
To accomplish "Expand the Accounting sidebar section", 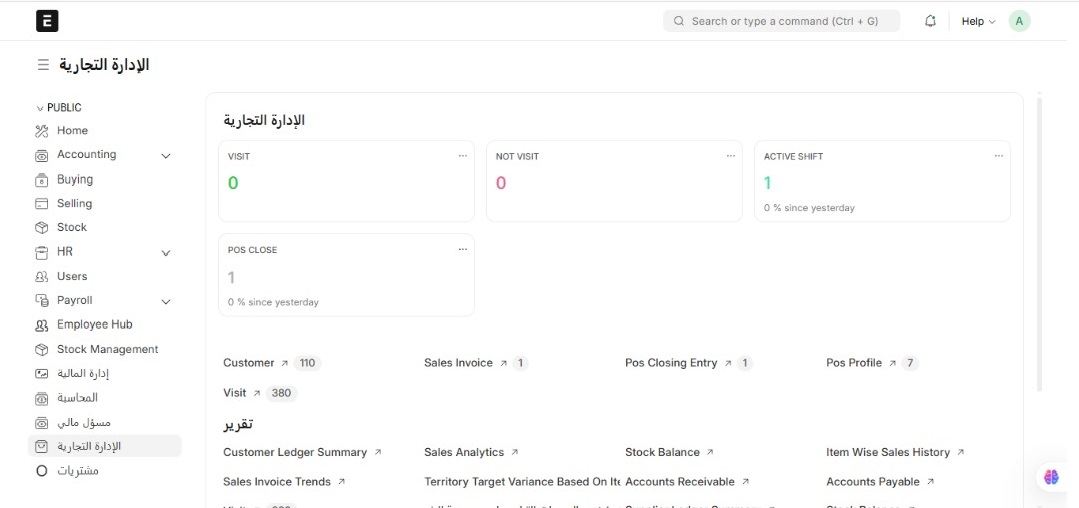I will tap(166, 155).
